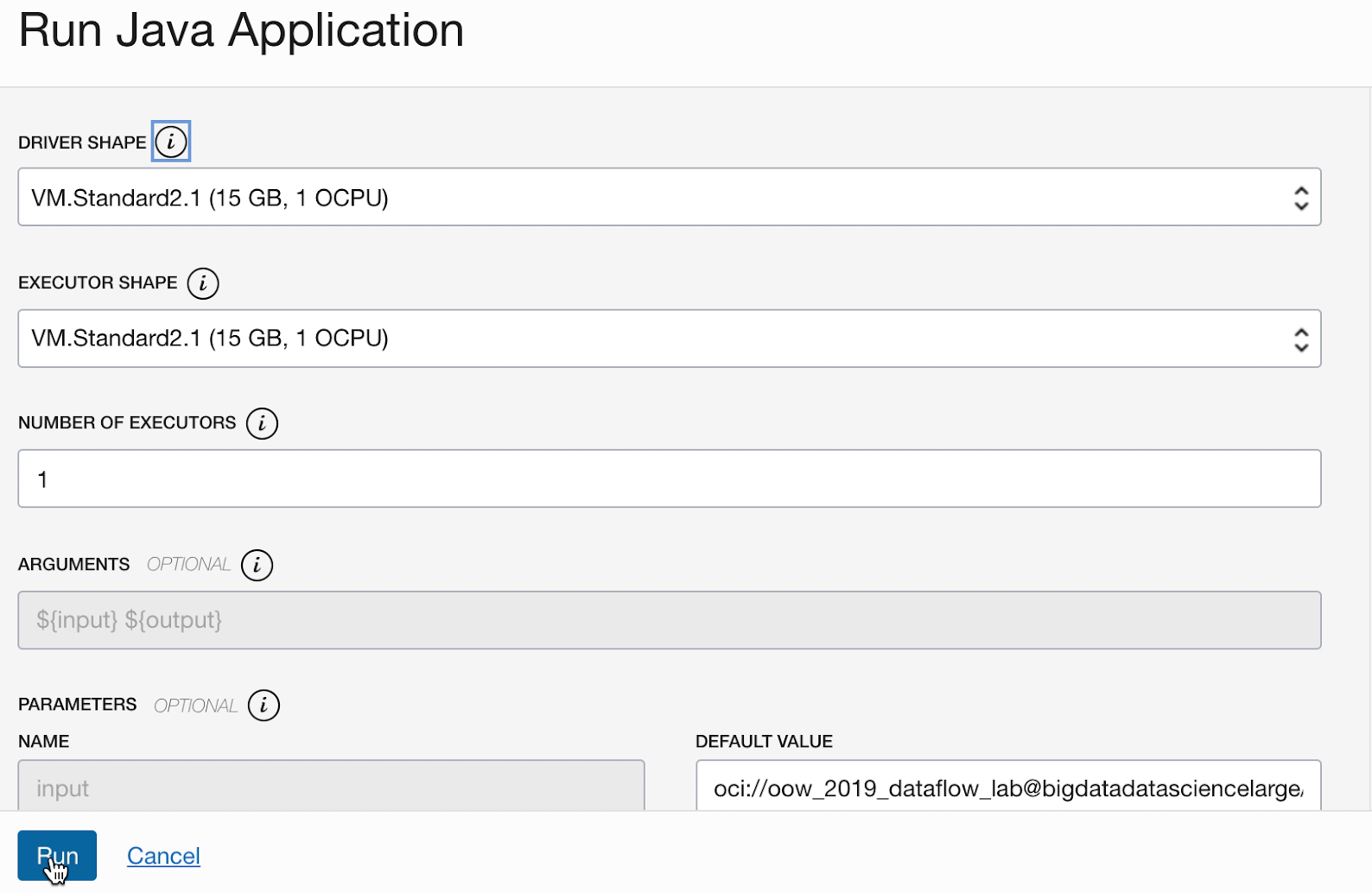Image resolution: width=1372 pixels, height=893 pixels.
Task: Click the Run Java Application heading
Action: [x=241, y=30]
